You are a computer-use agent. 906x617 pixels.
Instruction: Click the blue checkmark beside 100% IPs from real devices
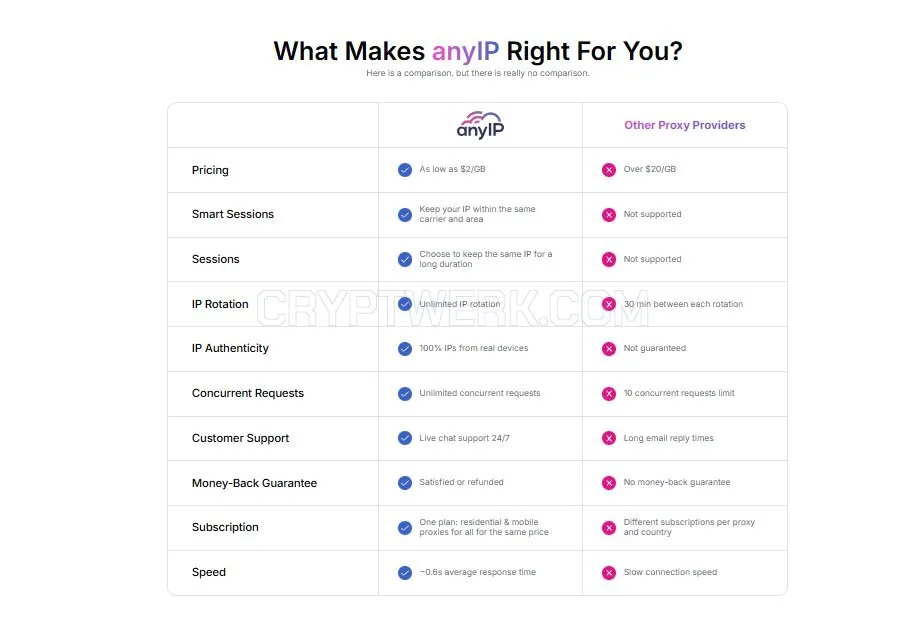tap(405, 348)
